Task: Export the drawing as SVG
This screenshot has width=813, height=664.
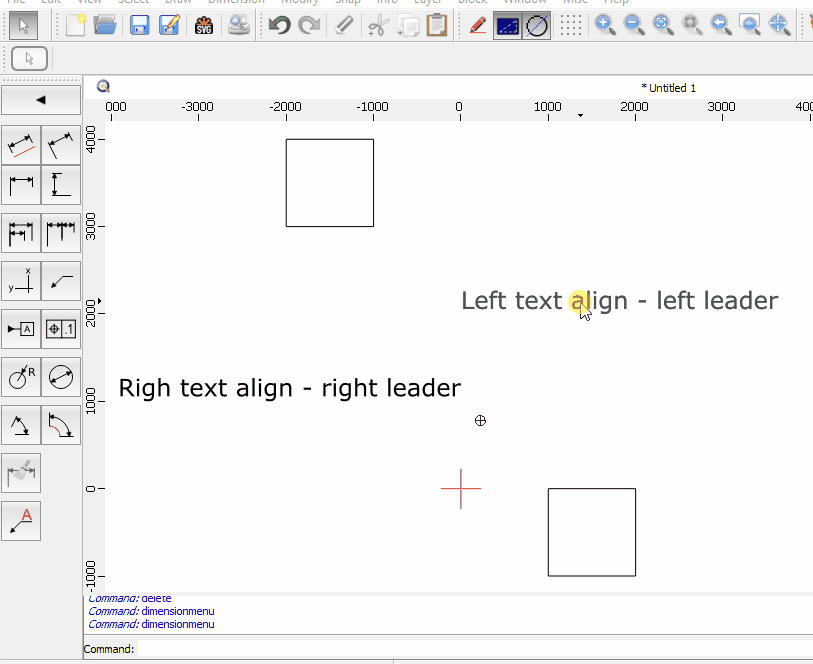Action: 204,25
